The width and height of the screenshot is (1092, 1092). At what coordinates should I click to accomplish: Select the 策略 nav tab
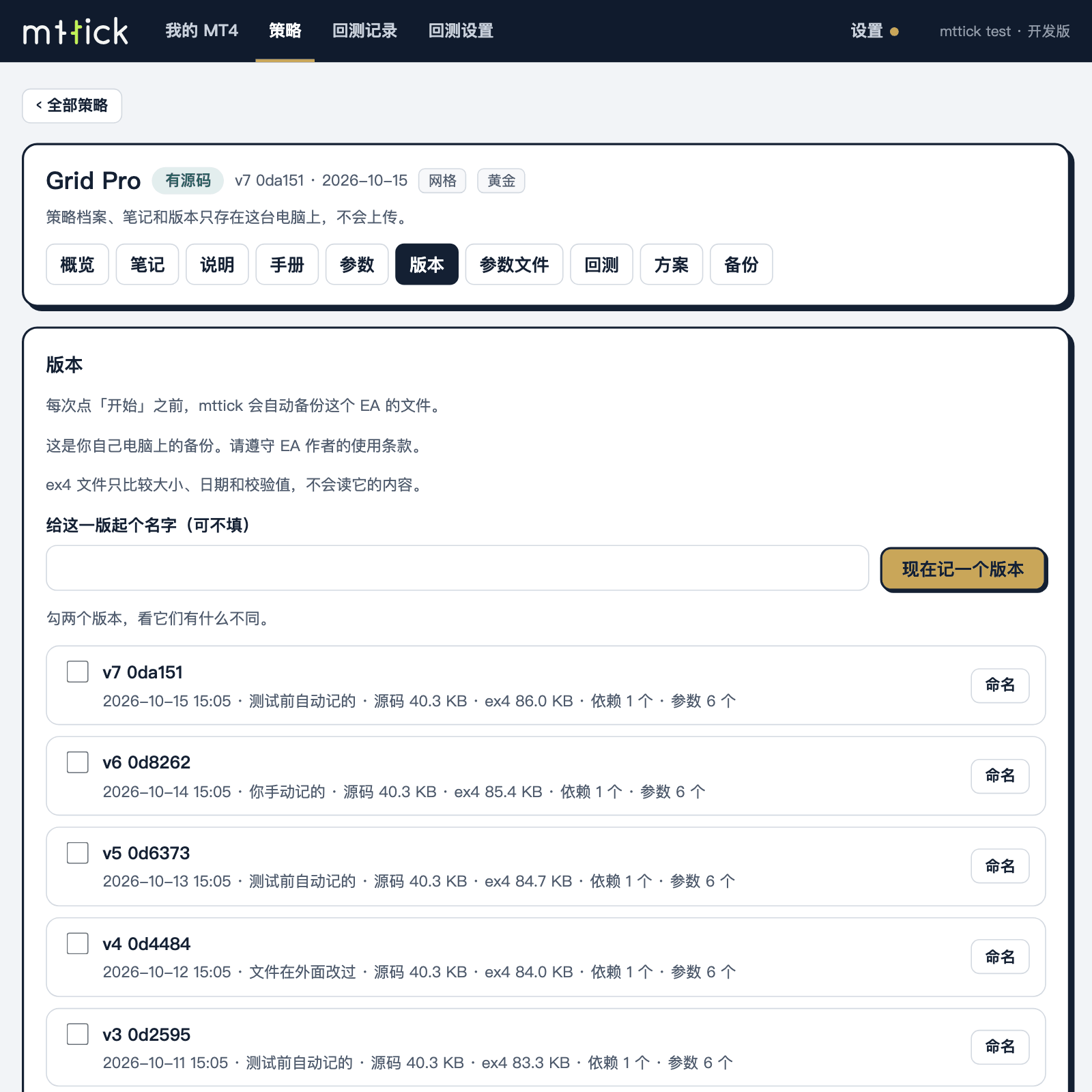click(285, 31)
